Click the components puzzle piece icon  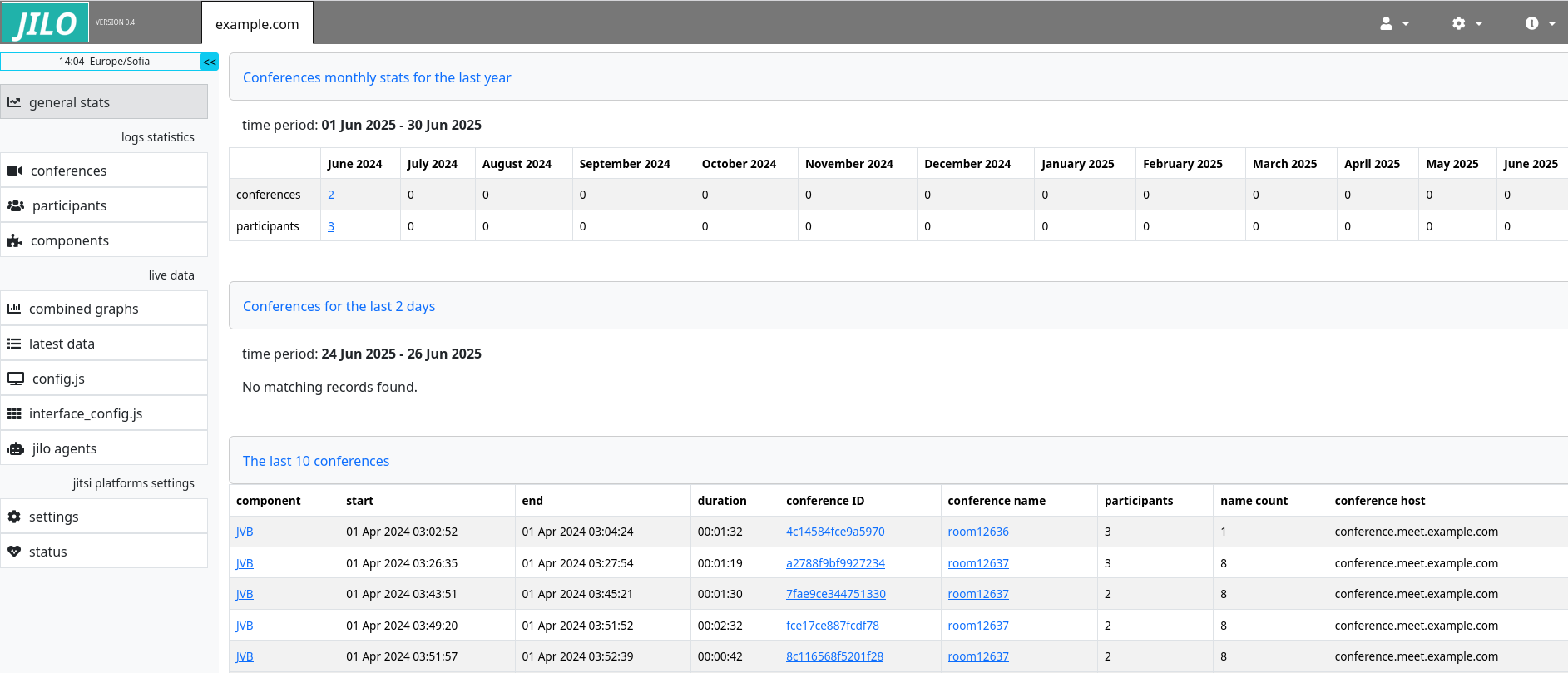point(15,240)
